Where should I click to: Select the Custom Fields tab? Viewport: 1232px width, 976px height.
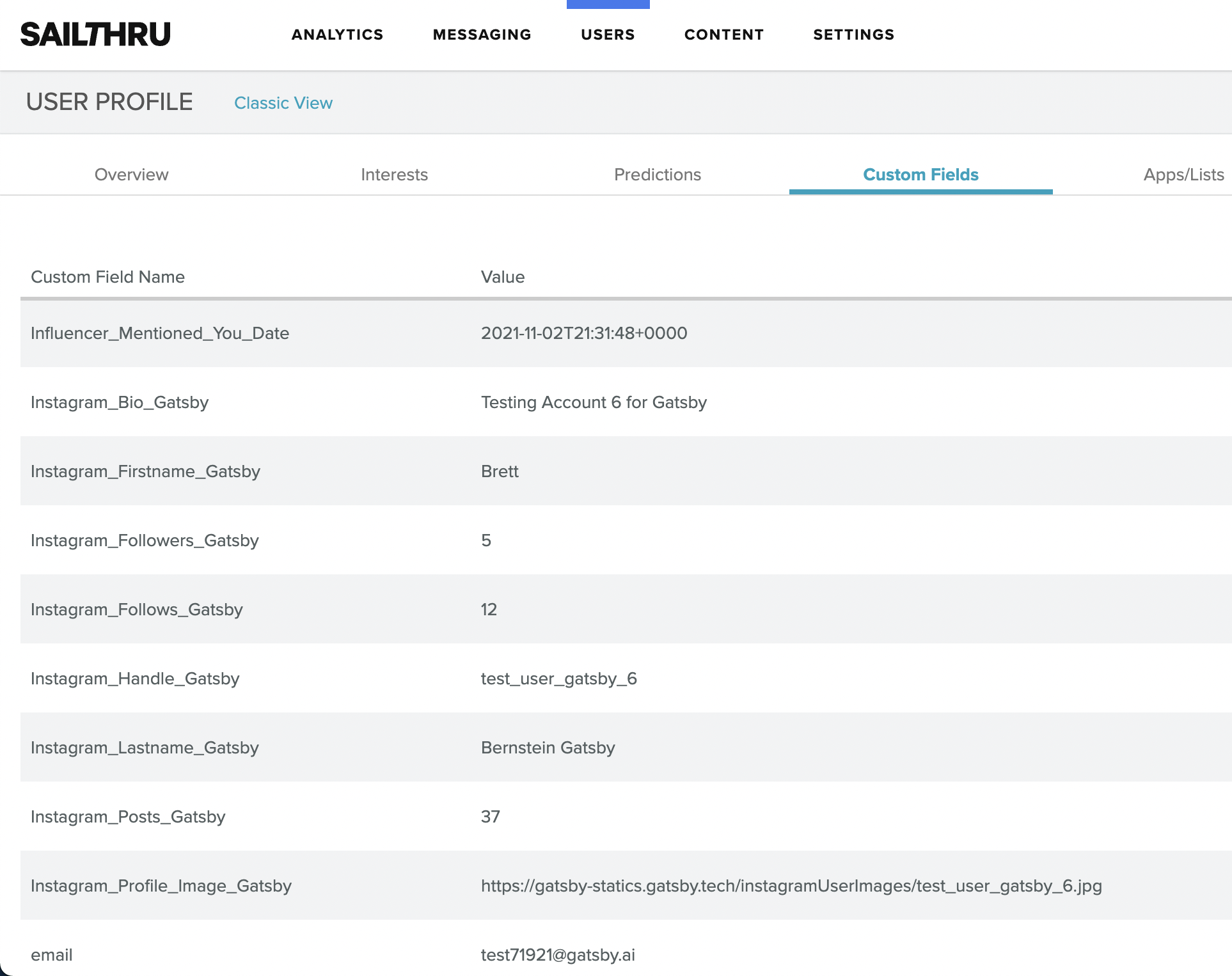click(921, 175)
